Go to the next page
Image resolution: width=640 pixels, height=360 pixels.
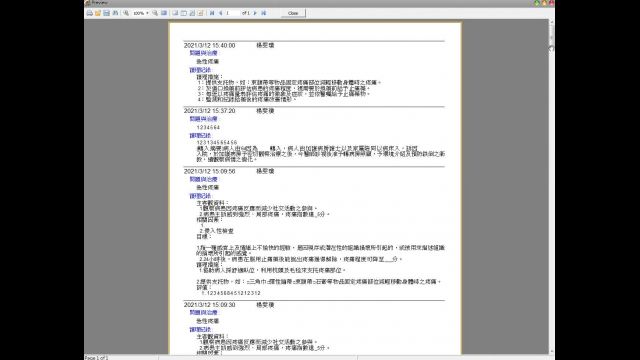pos(256,13)
